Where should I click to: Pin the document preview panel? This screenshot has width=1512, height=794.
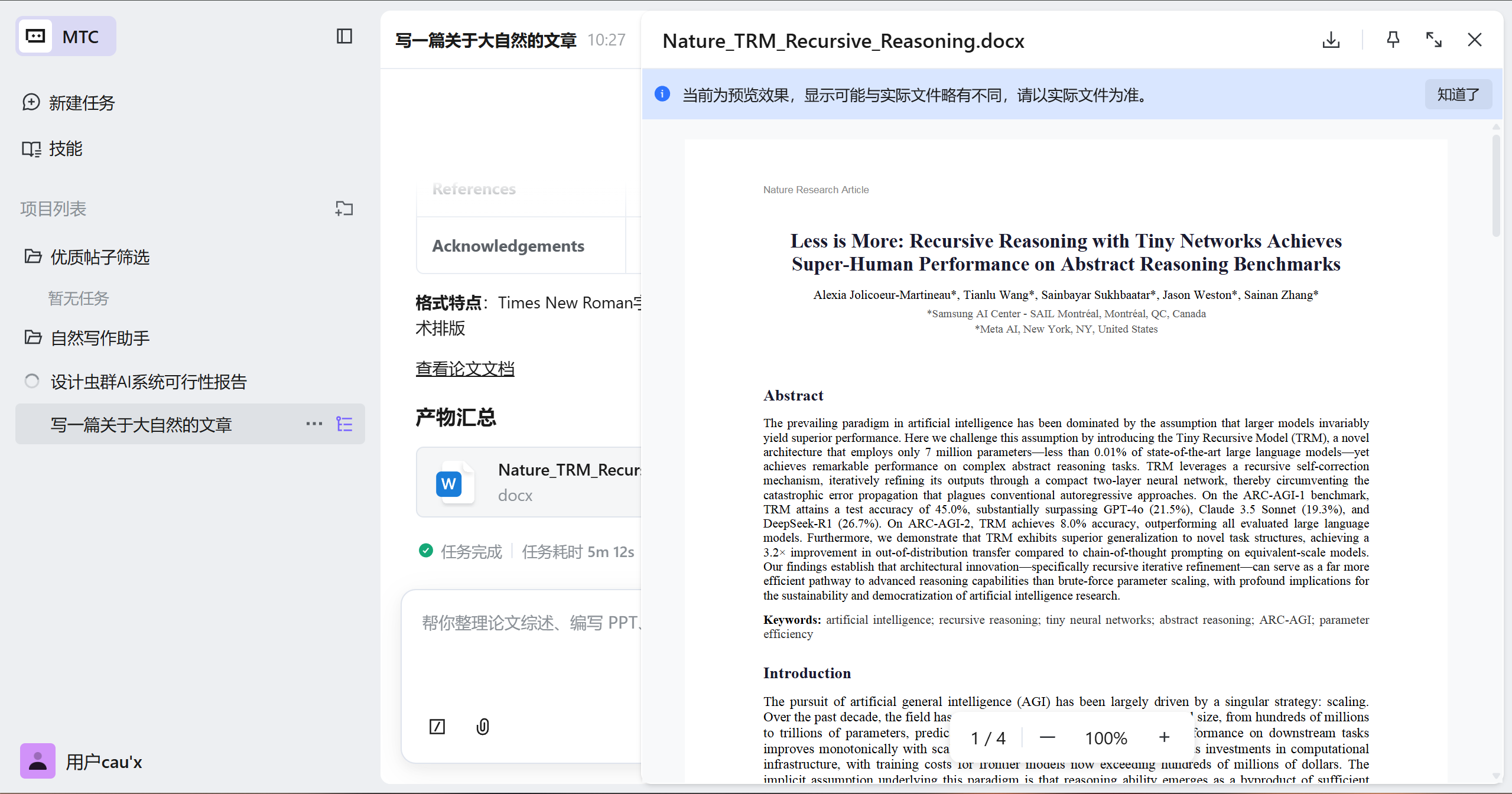point(1393,40)
